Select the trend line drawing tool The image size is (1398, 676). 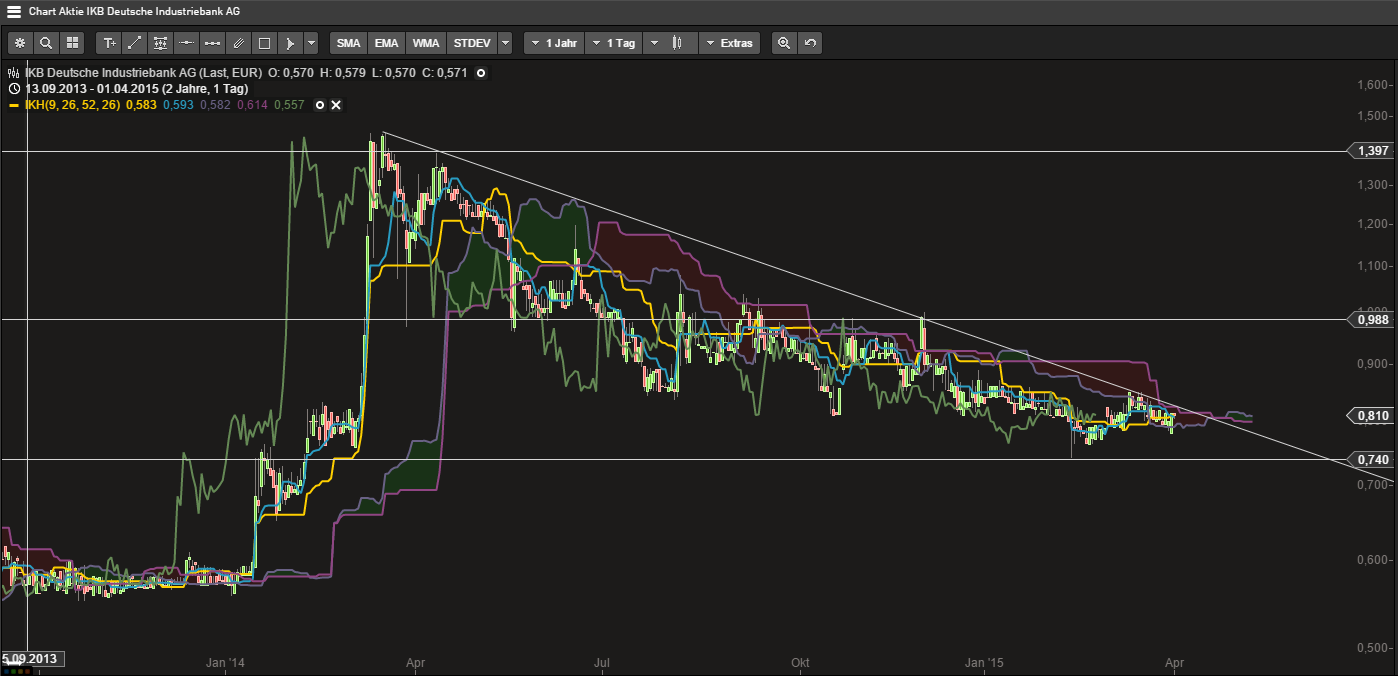(x=135, y=43)
